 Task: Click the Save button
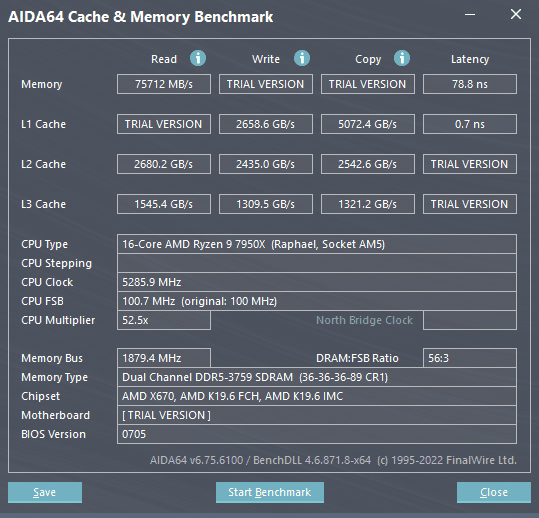pos(45,492)
